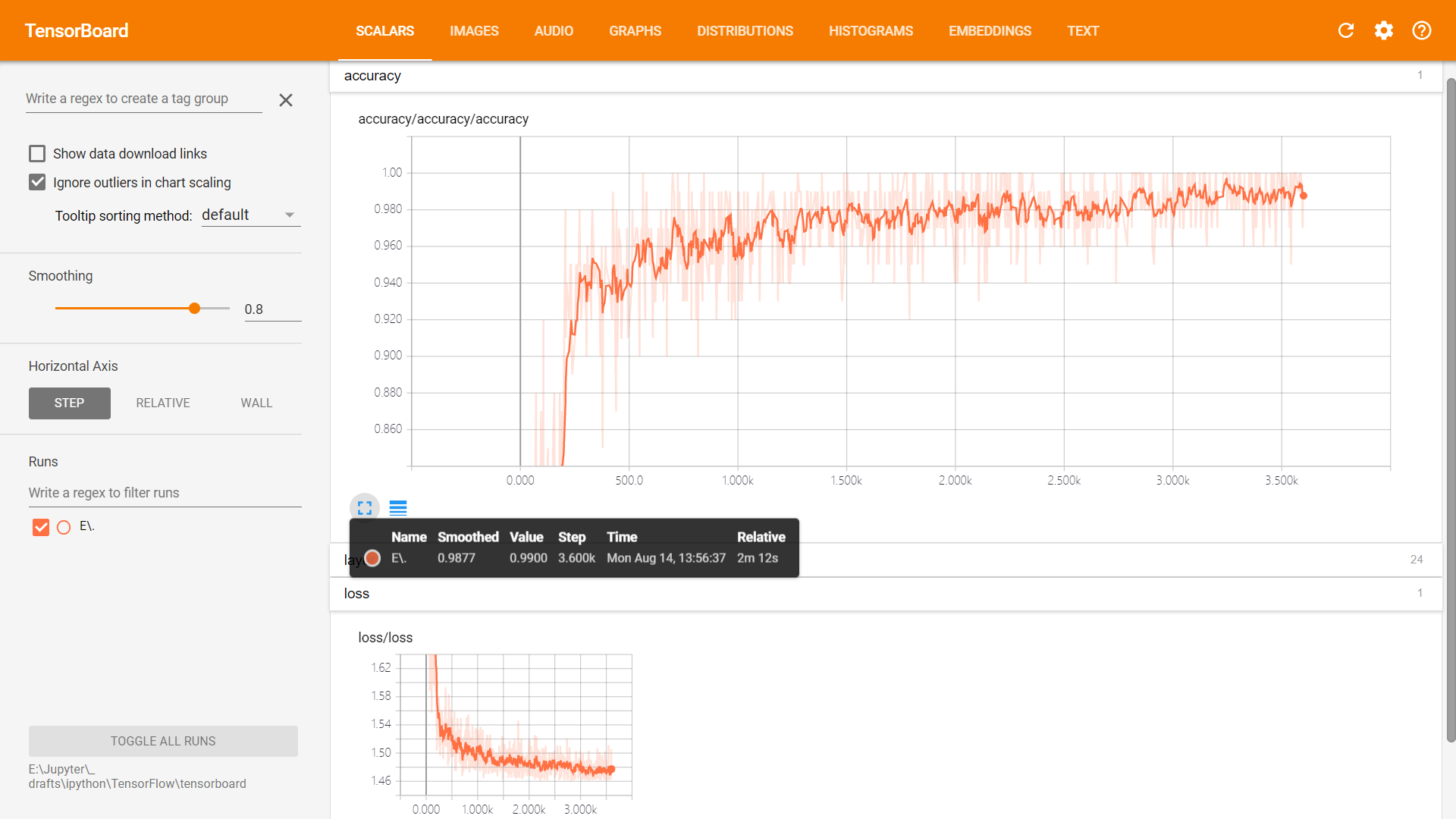The height and width of the screenshot is (819, 1456).
Task: Uncheck the E\ run checkbox
Action: point(41,527)
